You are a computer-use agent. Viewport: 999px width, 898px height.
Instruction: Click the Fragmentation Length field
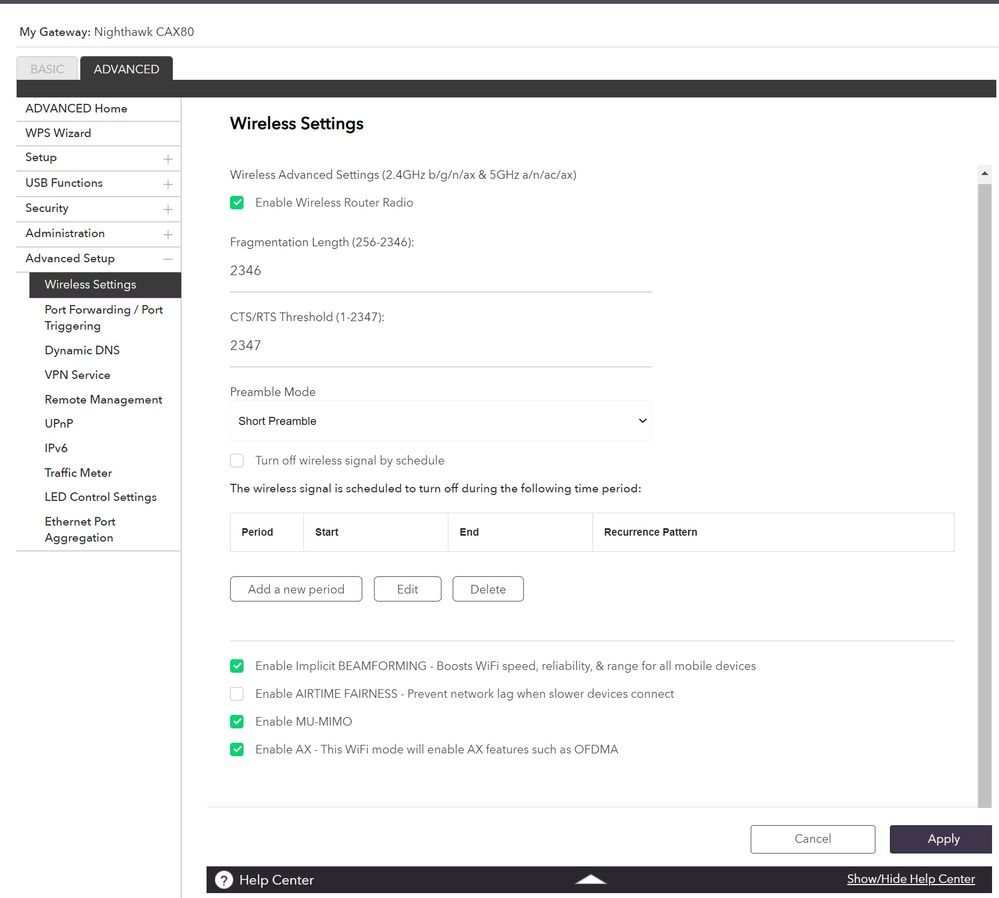(x=440, y=271)
